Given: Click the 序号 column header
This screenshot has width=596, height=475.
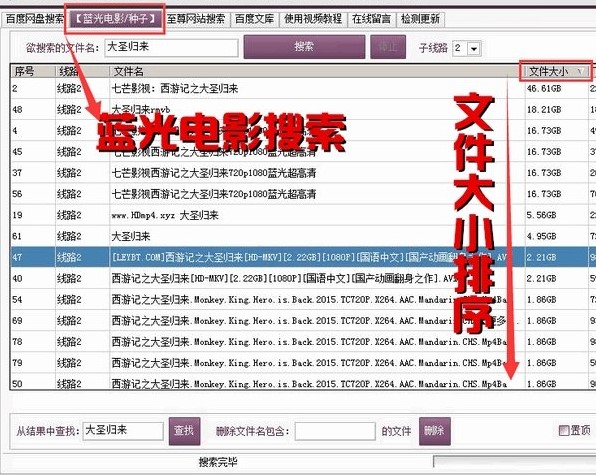Looking at the screenshot, I should coord(33,71).
